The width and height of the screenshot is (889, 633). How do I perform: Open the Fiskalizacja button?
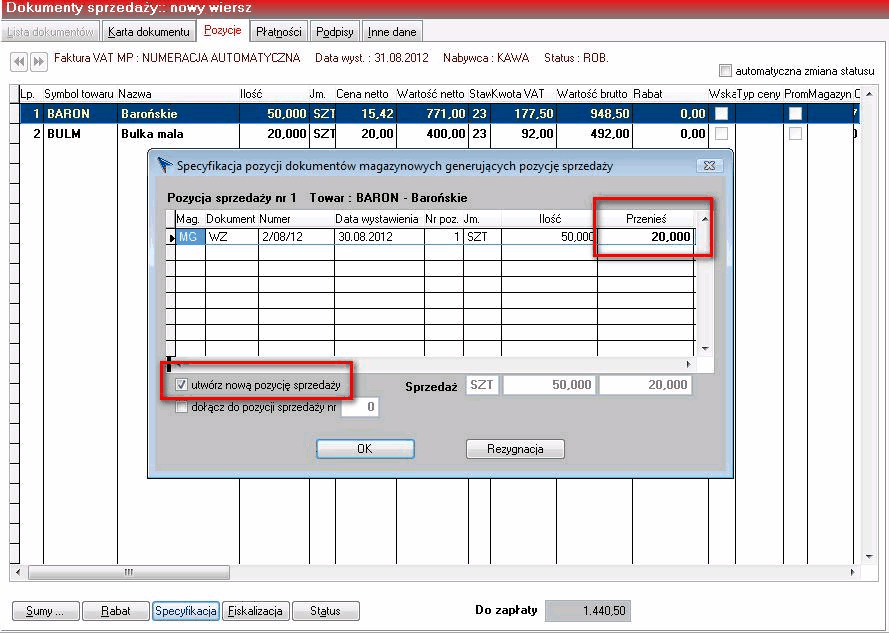[255, 611]
